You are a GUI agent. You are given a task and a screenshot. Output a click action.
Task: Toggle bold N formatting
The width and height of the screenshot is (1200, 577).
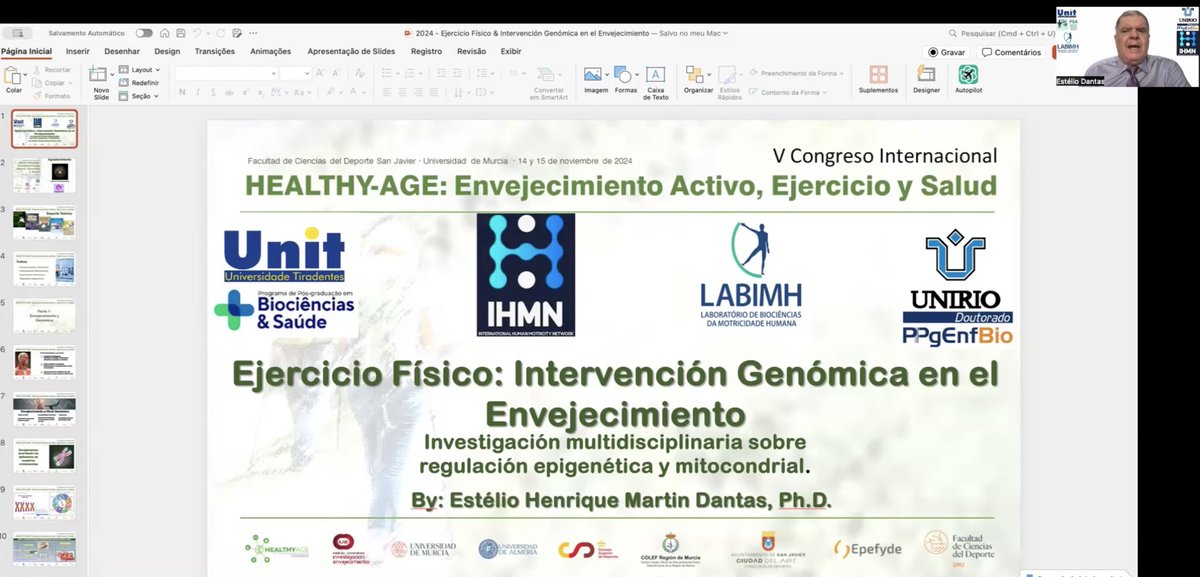pos(183,92)
